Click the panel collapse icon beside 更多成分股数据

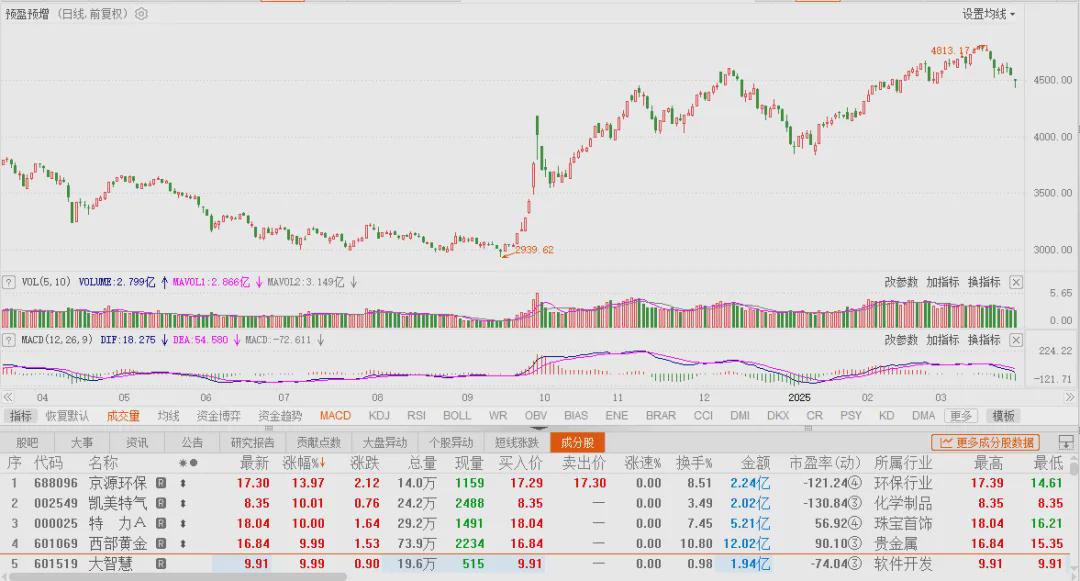point(1066,442)
